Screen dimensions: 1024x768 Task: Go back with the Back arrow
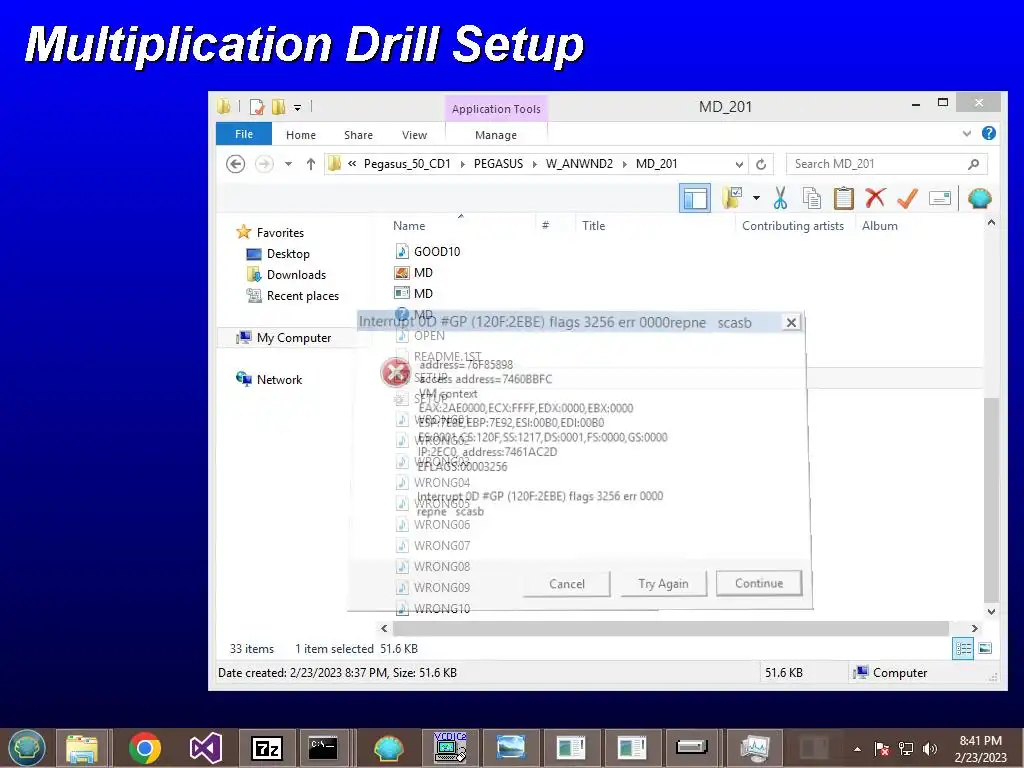point(236,164)
